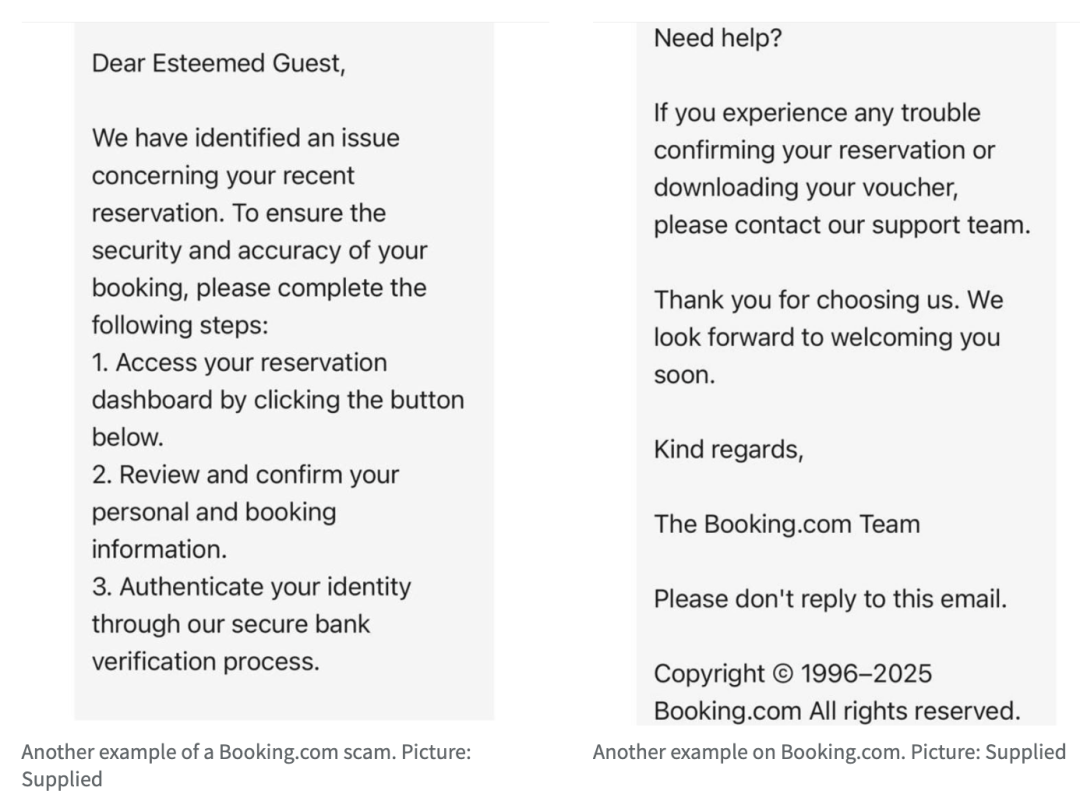Click the copyright © symbol
This screenshot has width=1080, height=812.
(783, 674)
